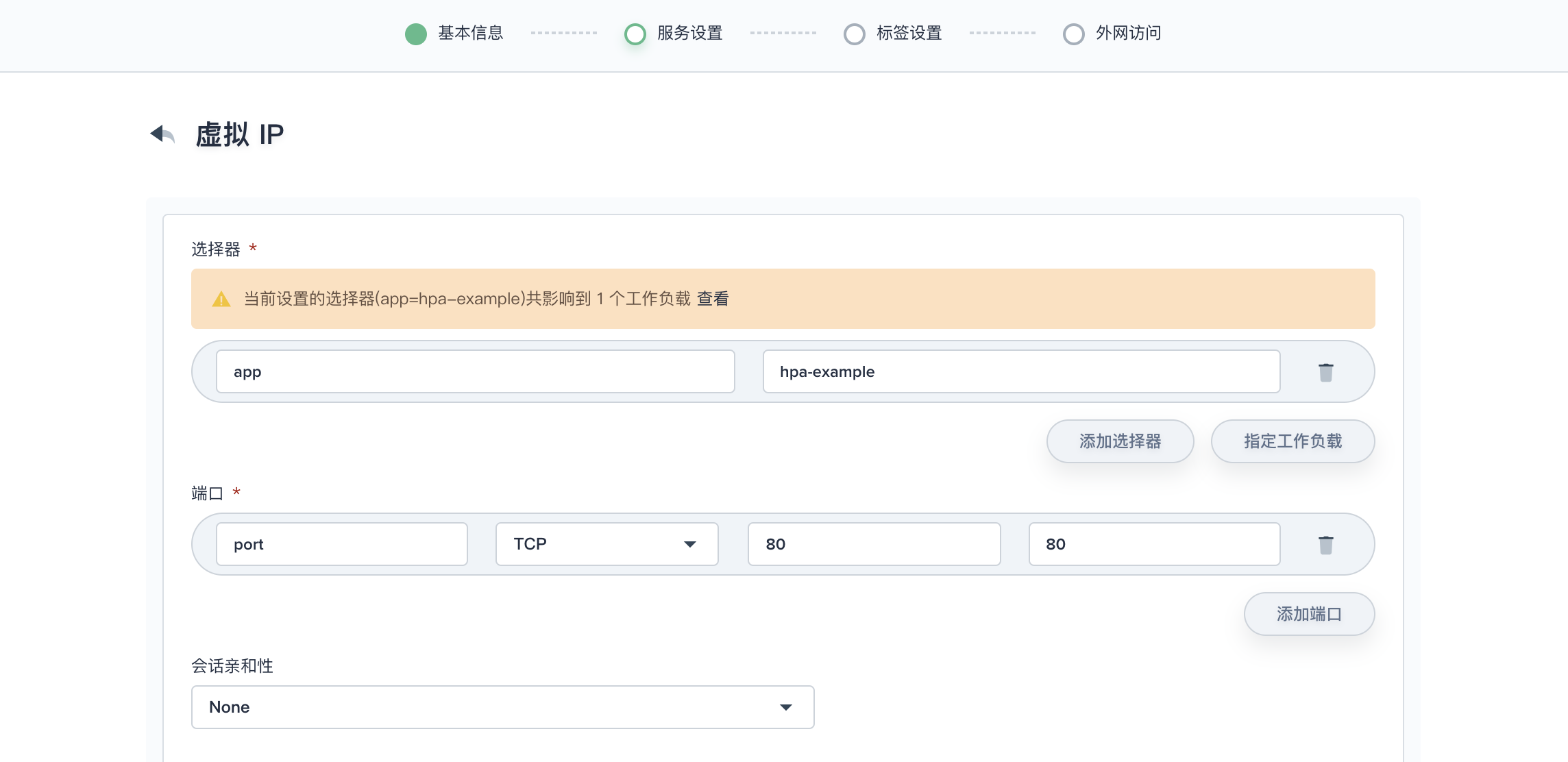Click the 添加选择器 button

[1120, 441]
